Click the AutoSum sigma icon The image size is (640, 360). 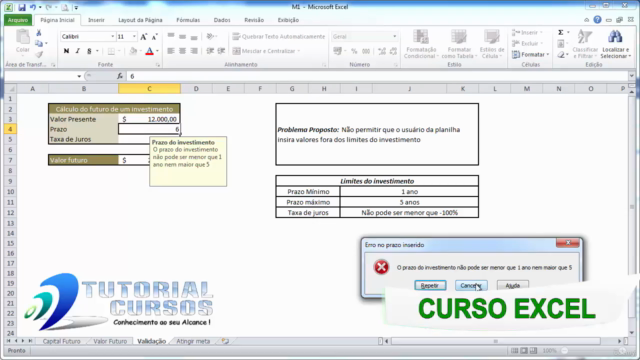561,33
